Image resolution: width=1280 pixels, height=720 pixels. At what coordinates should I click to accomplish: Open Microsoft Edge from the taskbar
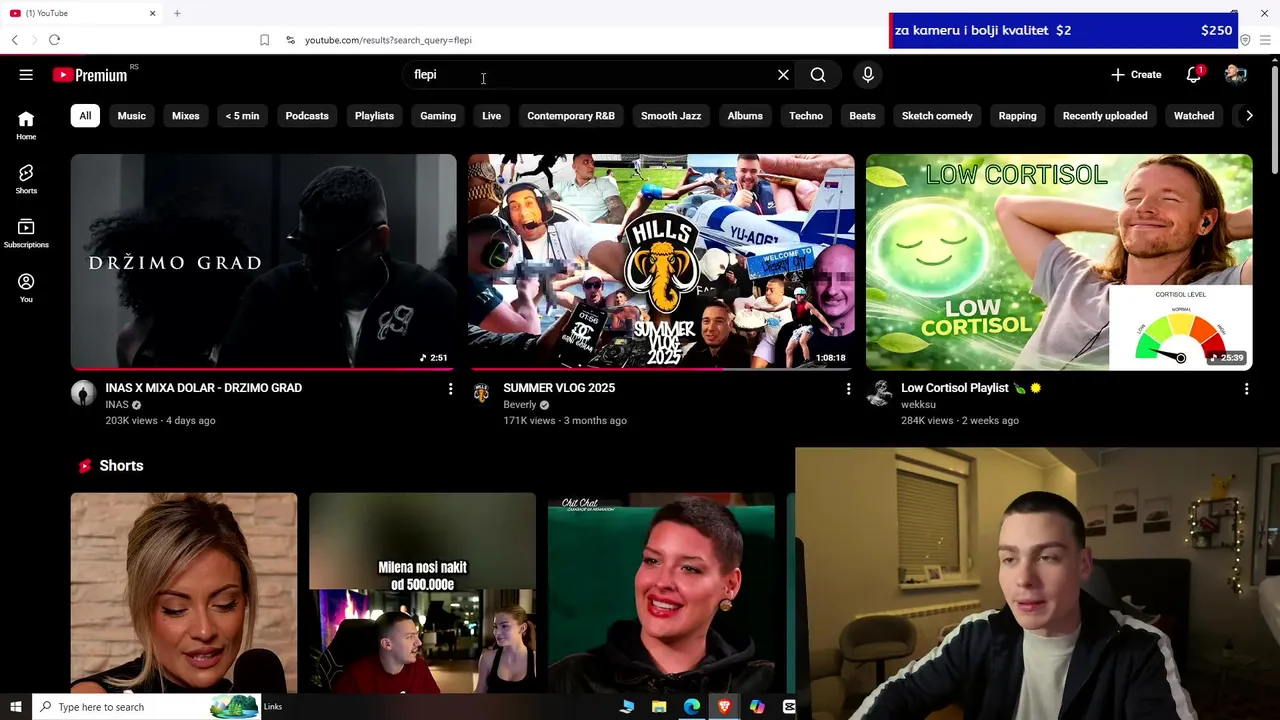(692, 707)
